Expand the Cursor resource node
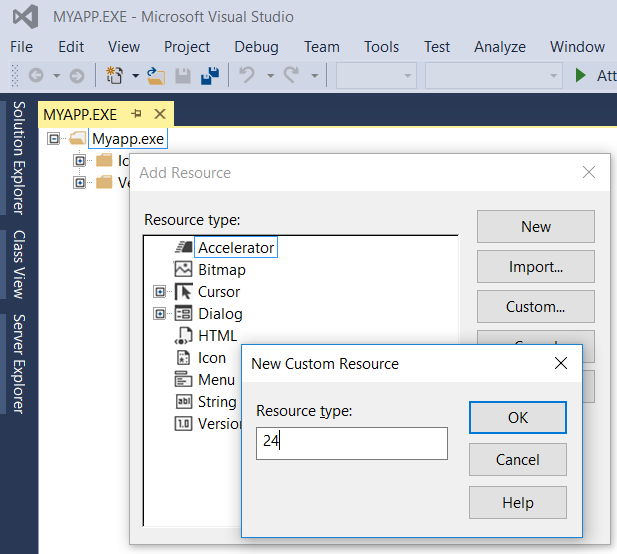Viewport: 617px width, 554px height. 159,292
